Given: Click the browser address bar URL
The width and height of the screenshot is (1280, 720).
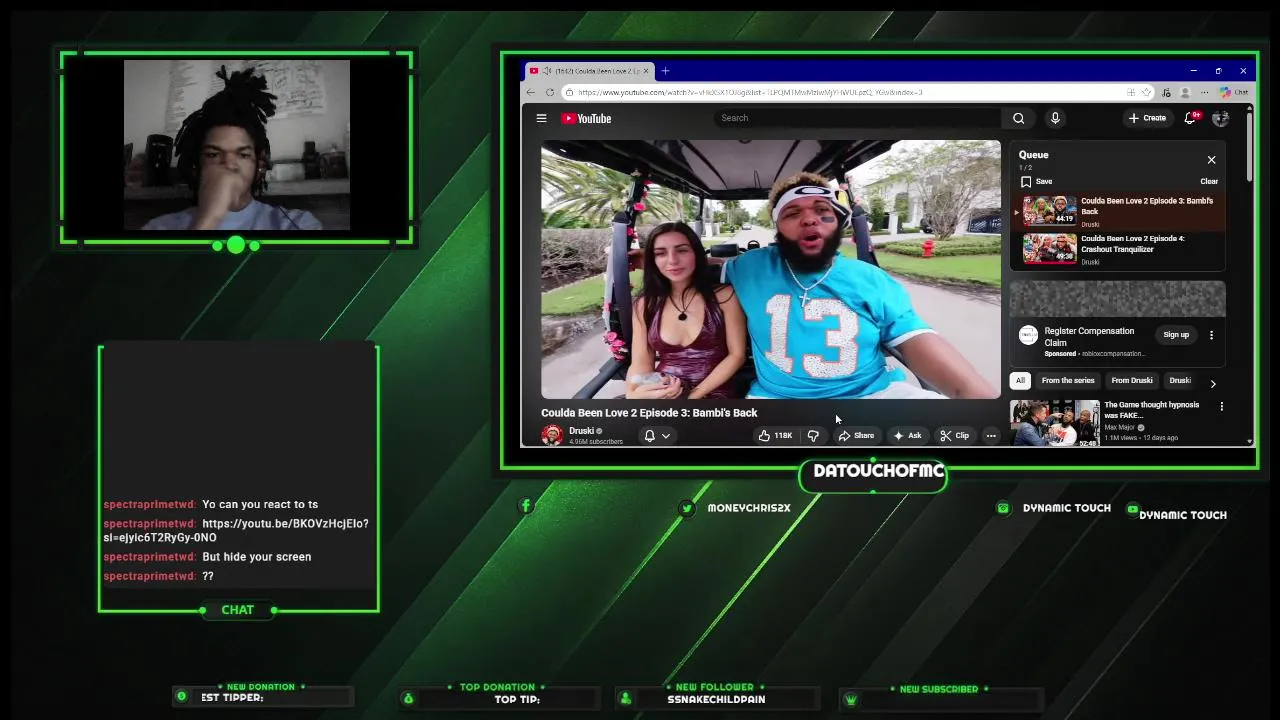Looking at the screenshot, I should (750, 92).
